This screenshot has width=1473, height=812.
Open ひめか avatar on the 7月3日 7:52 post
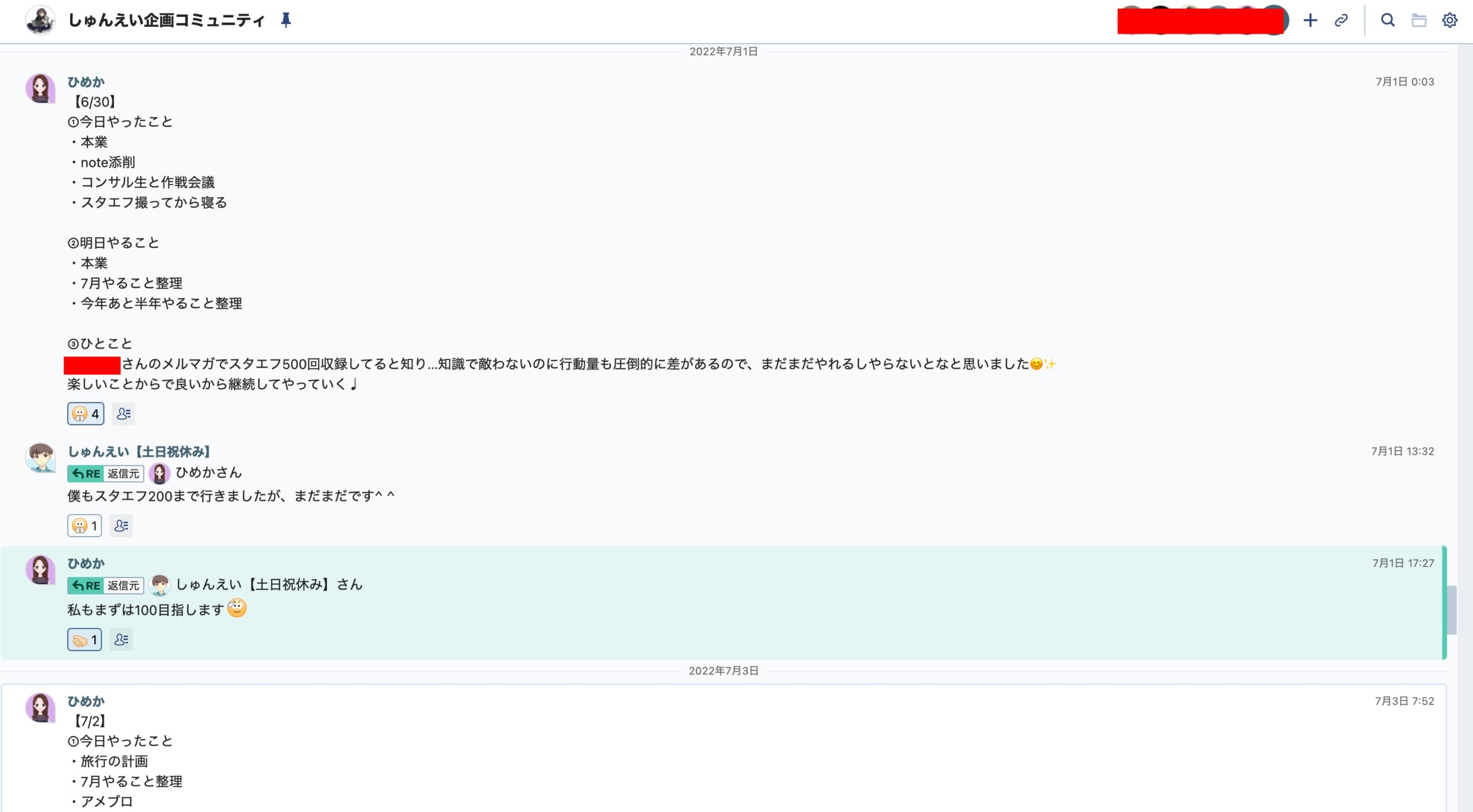point(40,707)
